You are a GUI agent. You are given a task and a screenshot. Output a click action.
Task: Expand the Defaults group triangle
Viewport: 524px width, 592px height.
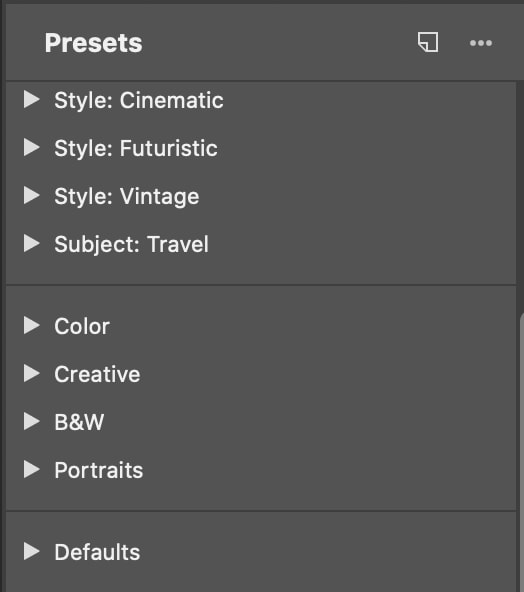click(32, 552)
